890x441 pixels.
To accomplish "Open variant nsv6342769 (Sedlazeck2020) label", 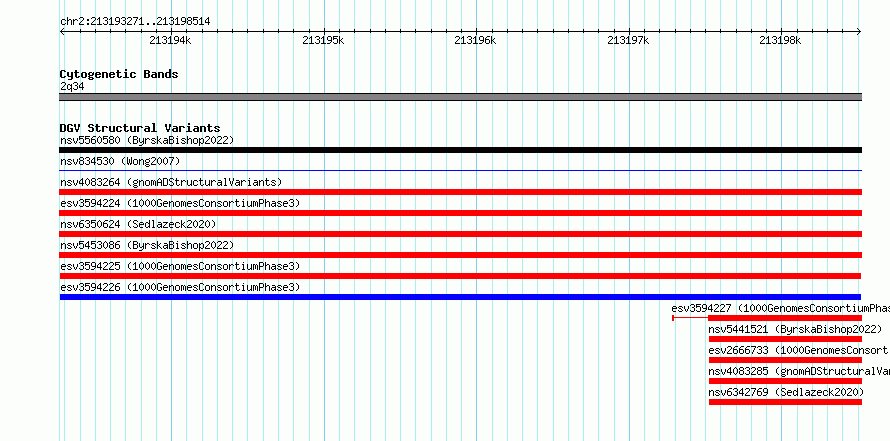I will pyautogui.click(x=786, y=392).
